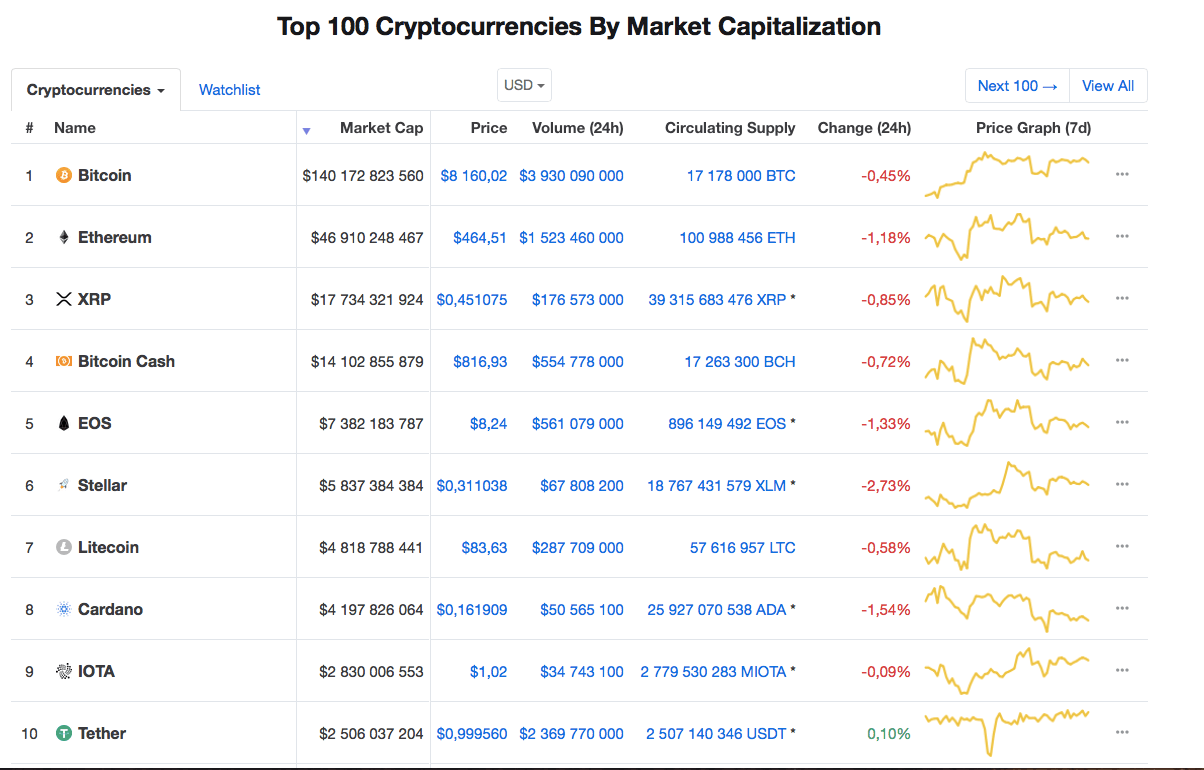This screenshot has width=1204, height=770.
Task: Click the Bitcoin 7d price graph
Action: [x=1007, y=174]
